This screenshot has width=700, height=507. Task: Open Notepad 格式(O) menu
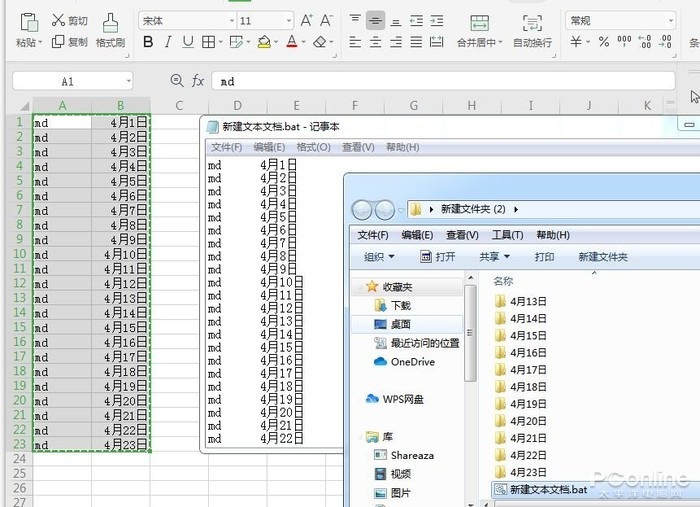coord(313,147)
